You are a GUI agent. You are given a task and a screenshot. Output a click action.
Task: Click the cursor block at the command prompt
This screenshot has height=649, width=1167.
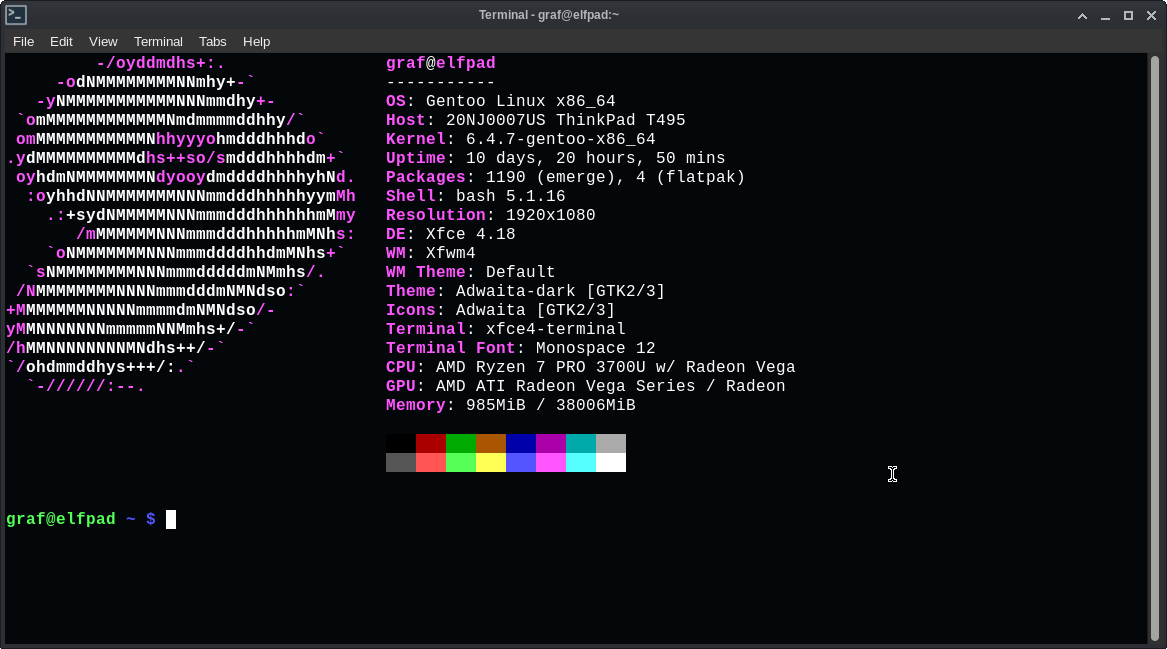[171, 519]
